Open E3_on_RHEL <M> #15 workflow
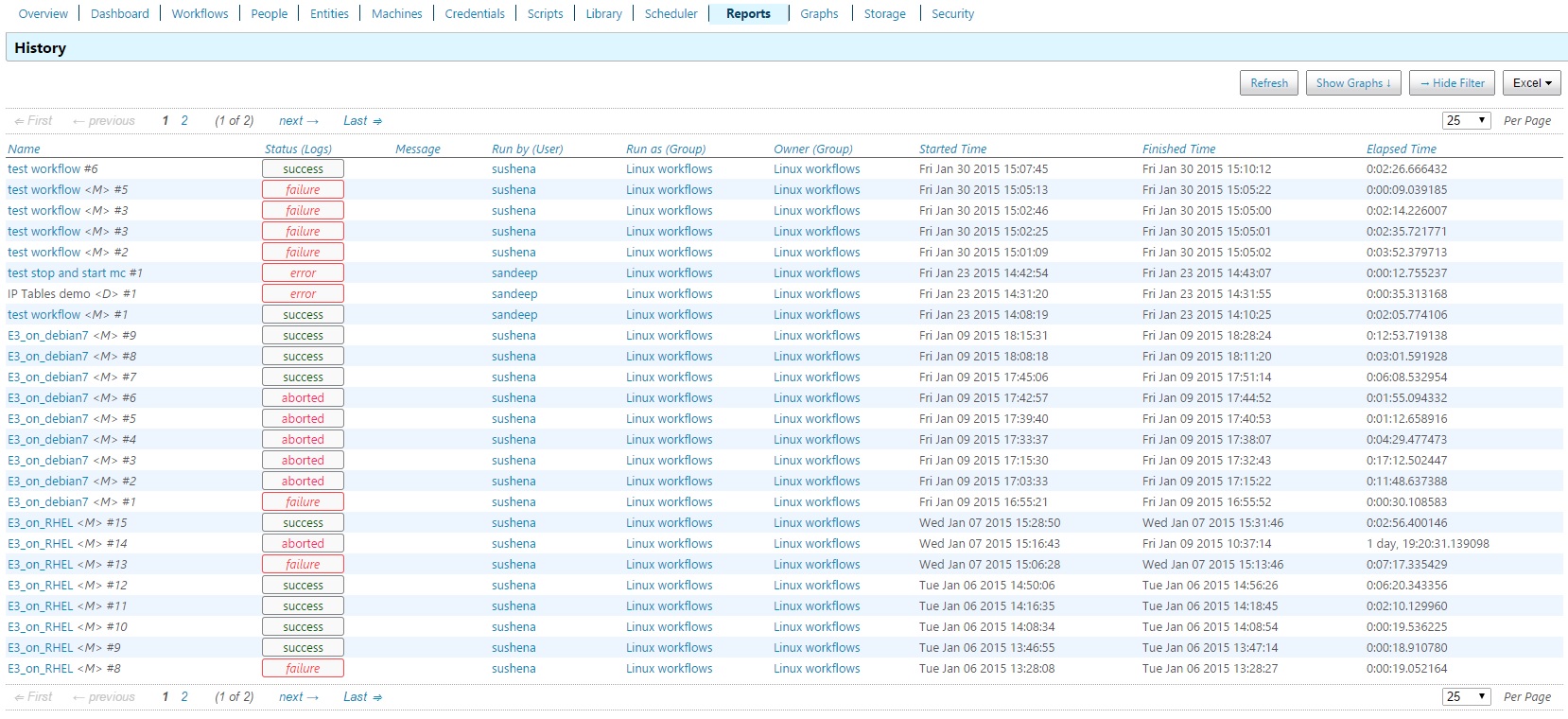 coord(67,522)
